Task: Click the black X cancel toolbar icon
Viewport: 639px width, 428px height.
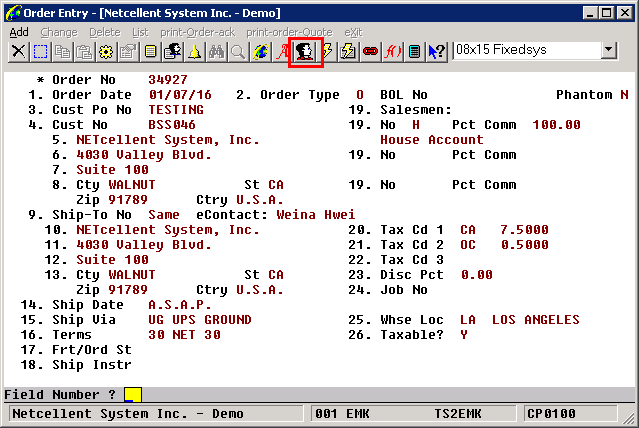Action: coord(18,52)
